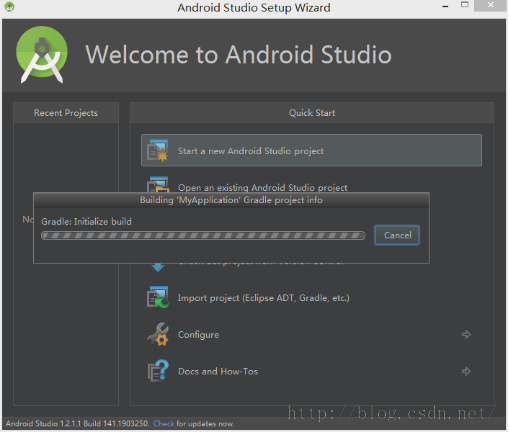Click the new Android Studio project icon
The height and width of the screenshot is (433, 509).
(158, 151)
